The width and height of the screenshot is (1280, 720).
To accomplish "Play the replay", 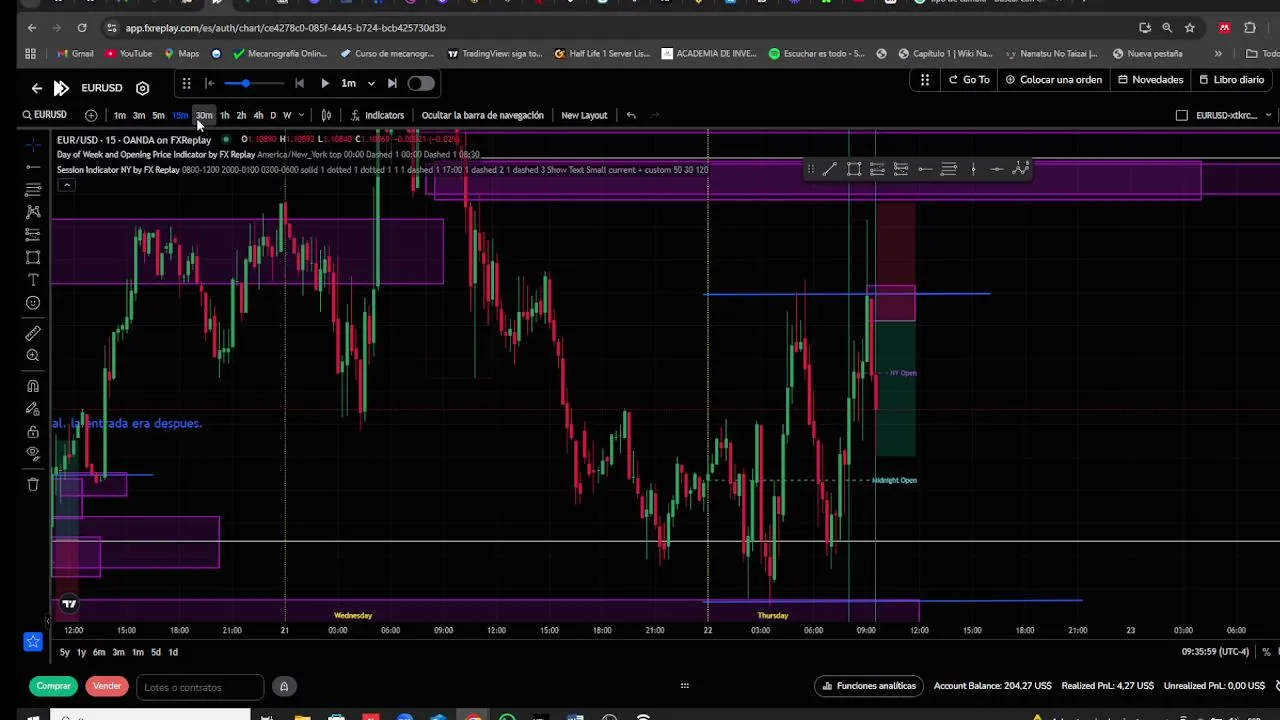I will coord(324,84).
